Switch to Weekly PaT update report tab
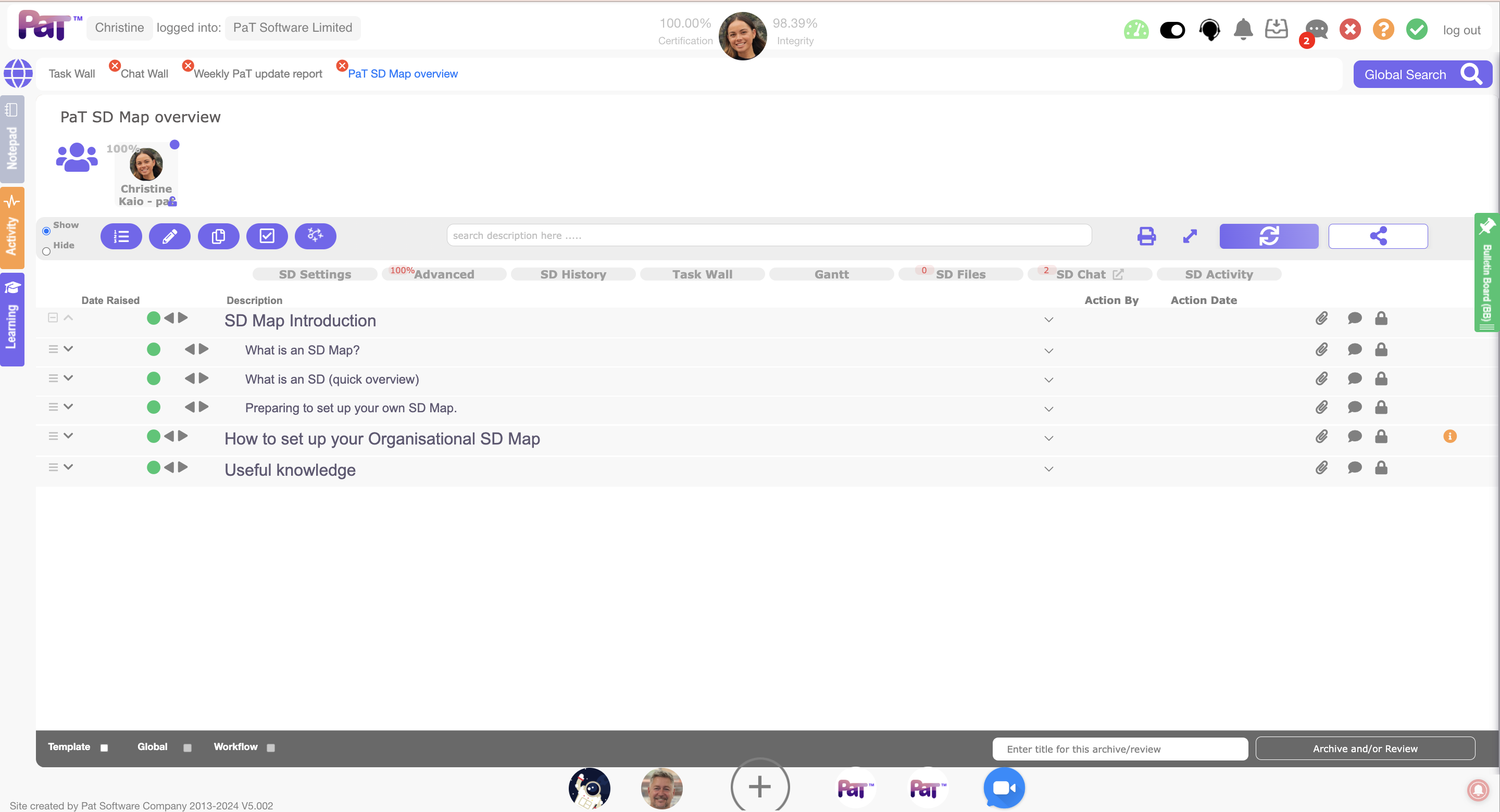This screenshot has width=1500, height=812. 257,74
